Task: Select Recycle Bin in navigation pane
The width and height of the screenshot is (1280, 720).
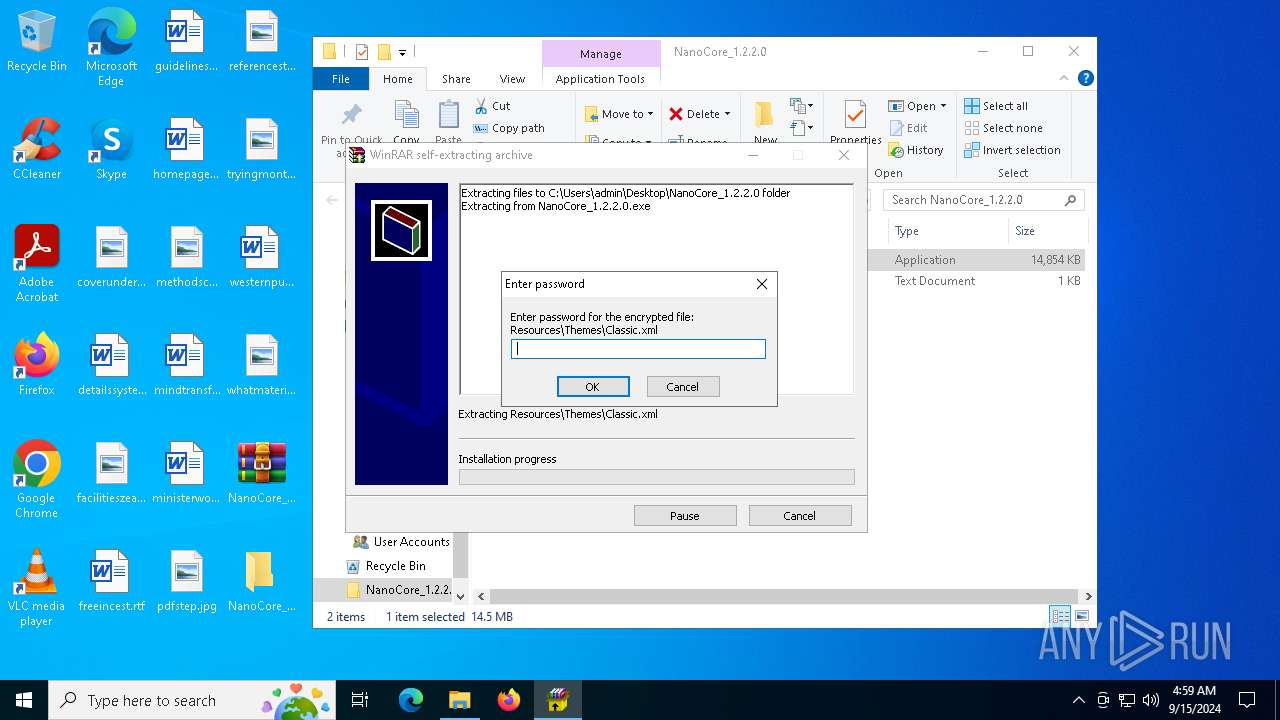Action: pos(385,566)
